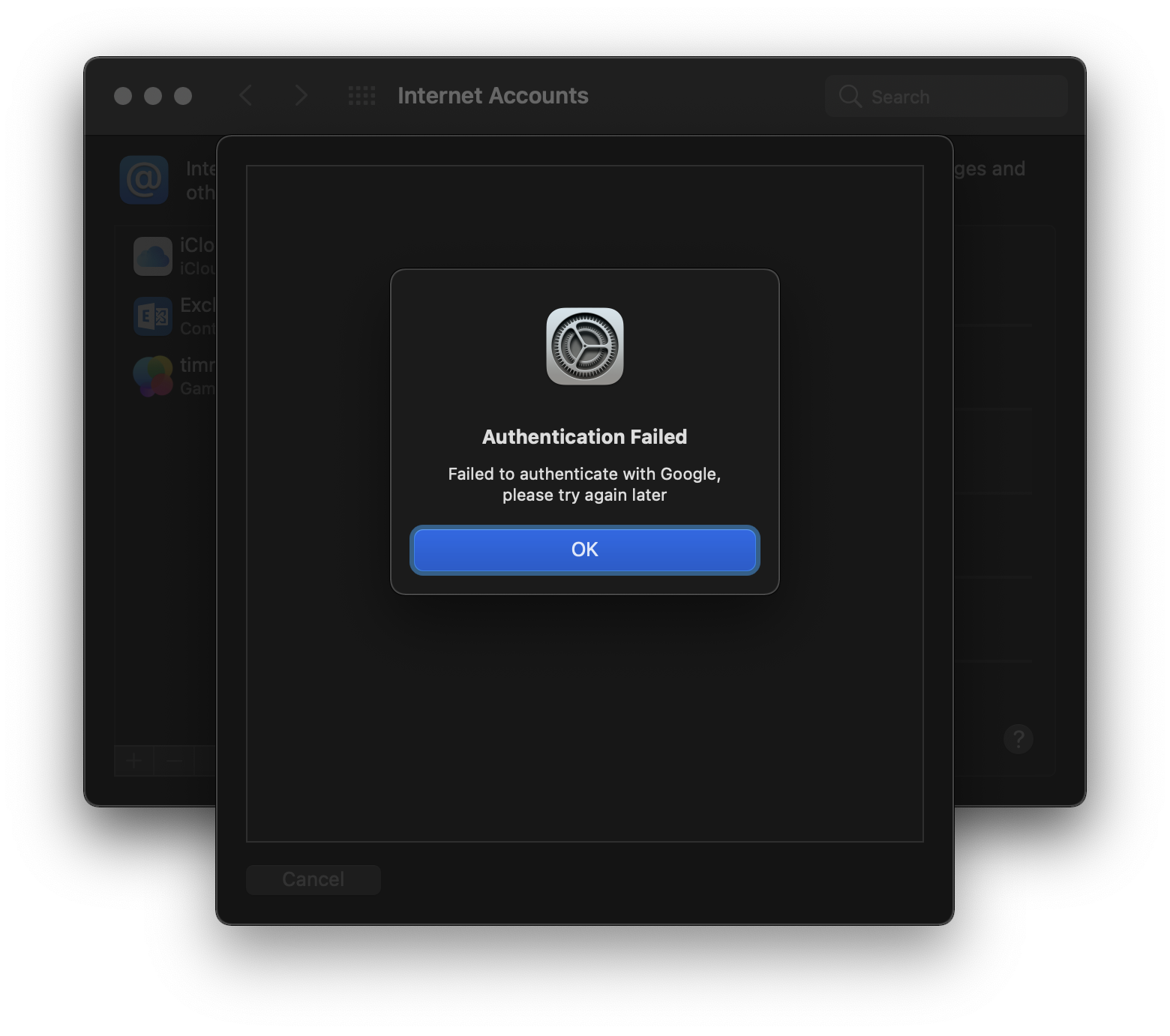Close the Internet Accounts window
Image resolution: width=1170 pixels, height=1036 pixels.
pyautogui.click(x=123, y=96)
